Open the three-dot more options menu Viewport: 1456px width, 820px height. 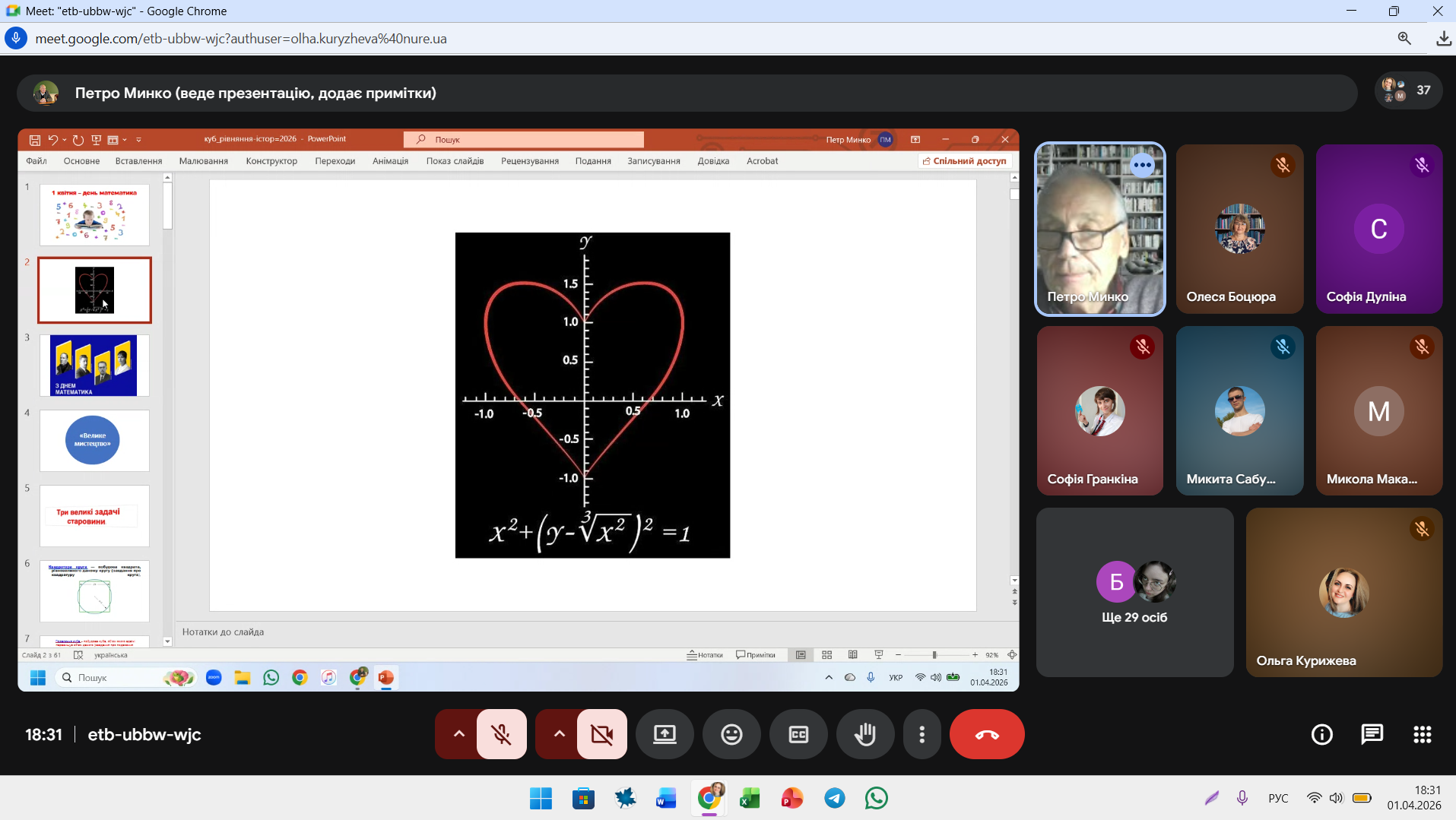(921, 734)
